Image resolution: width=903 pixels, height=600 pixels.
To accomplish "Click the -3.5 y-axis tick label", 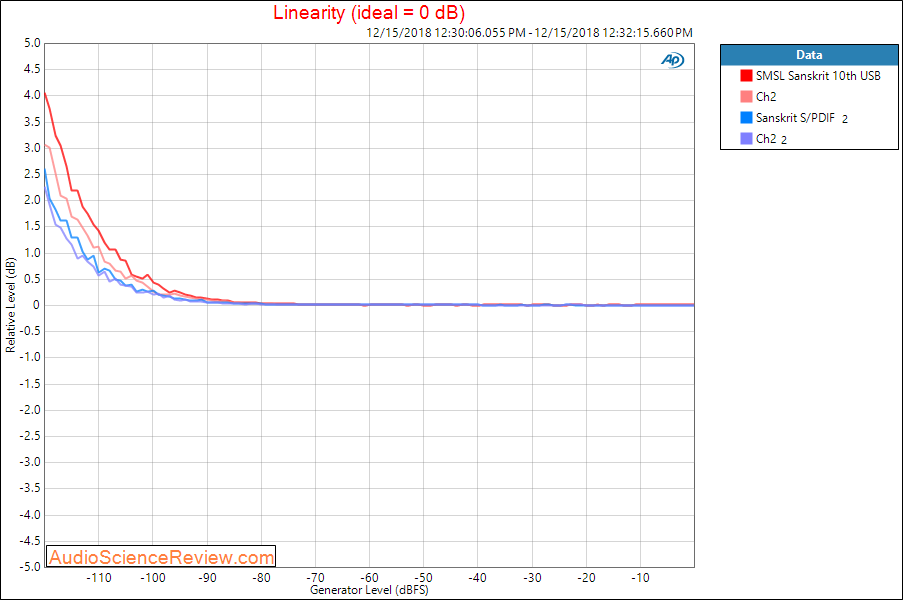I will click(30, 488).
